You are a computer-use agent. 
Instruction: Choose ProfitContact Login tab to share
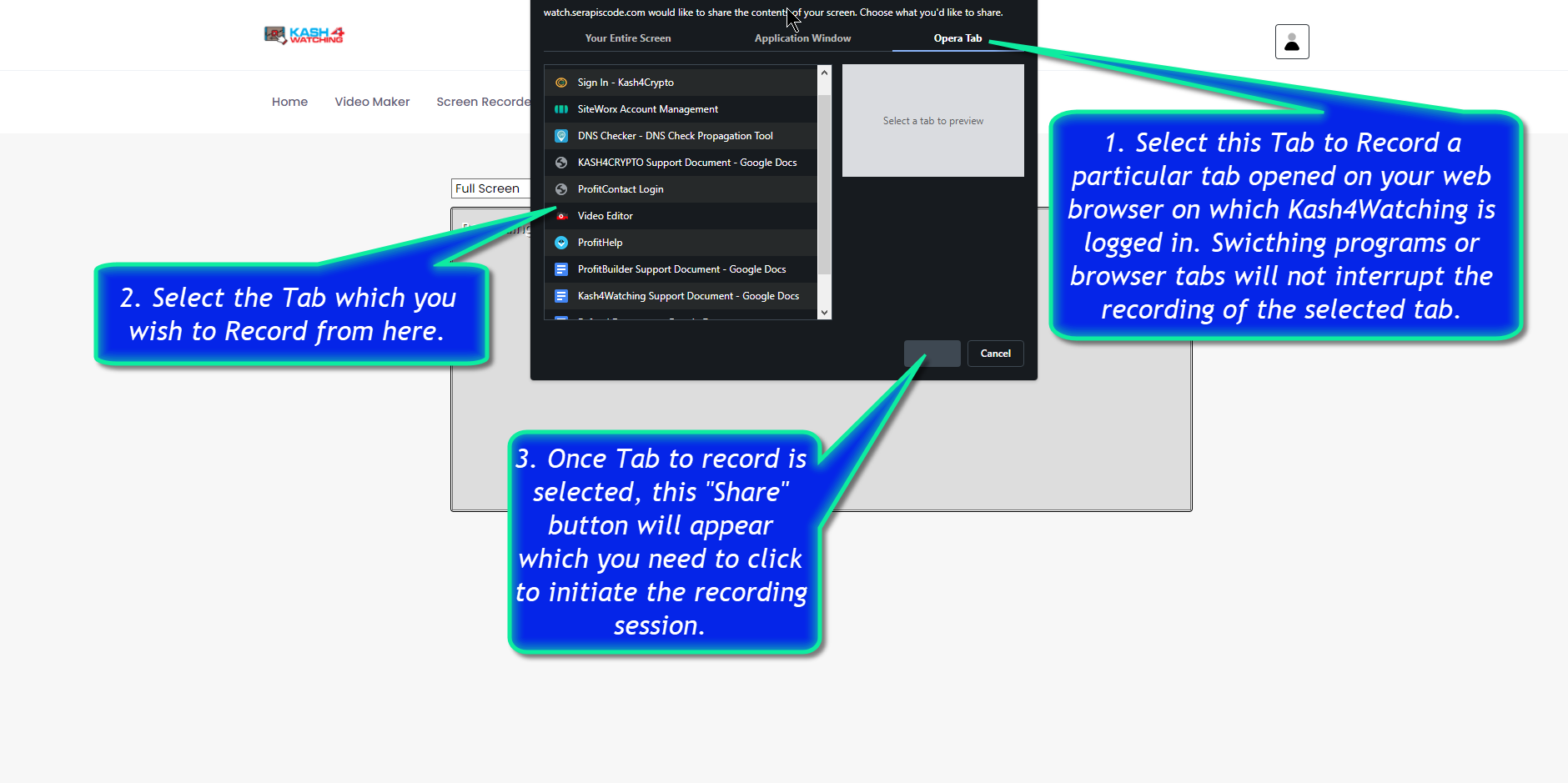pyautogui.click(x=681, y=189)
